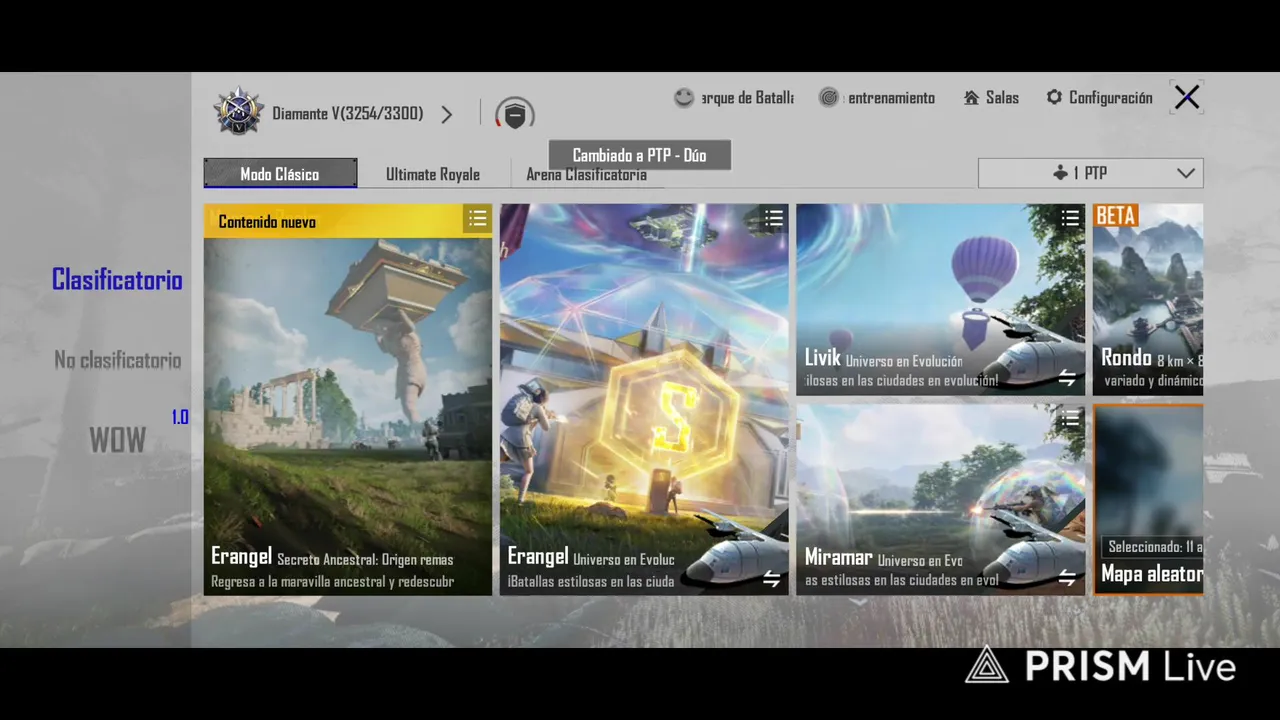This screenshot has height=720, width=1280.
Task: Swap mode icon on Erangel Universo card
Action: tap(772, 579)
